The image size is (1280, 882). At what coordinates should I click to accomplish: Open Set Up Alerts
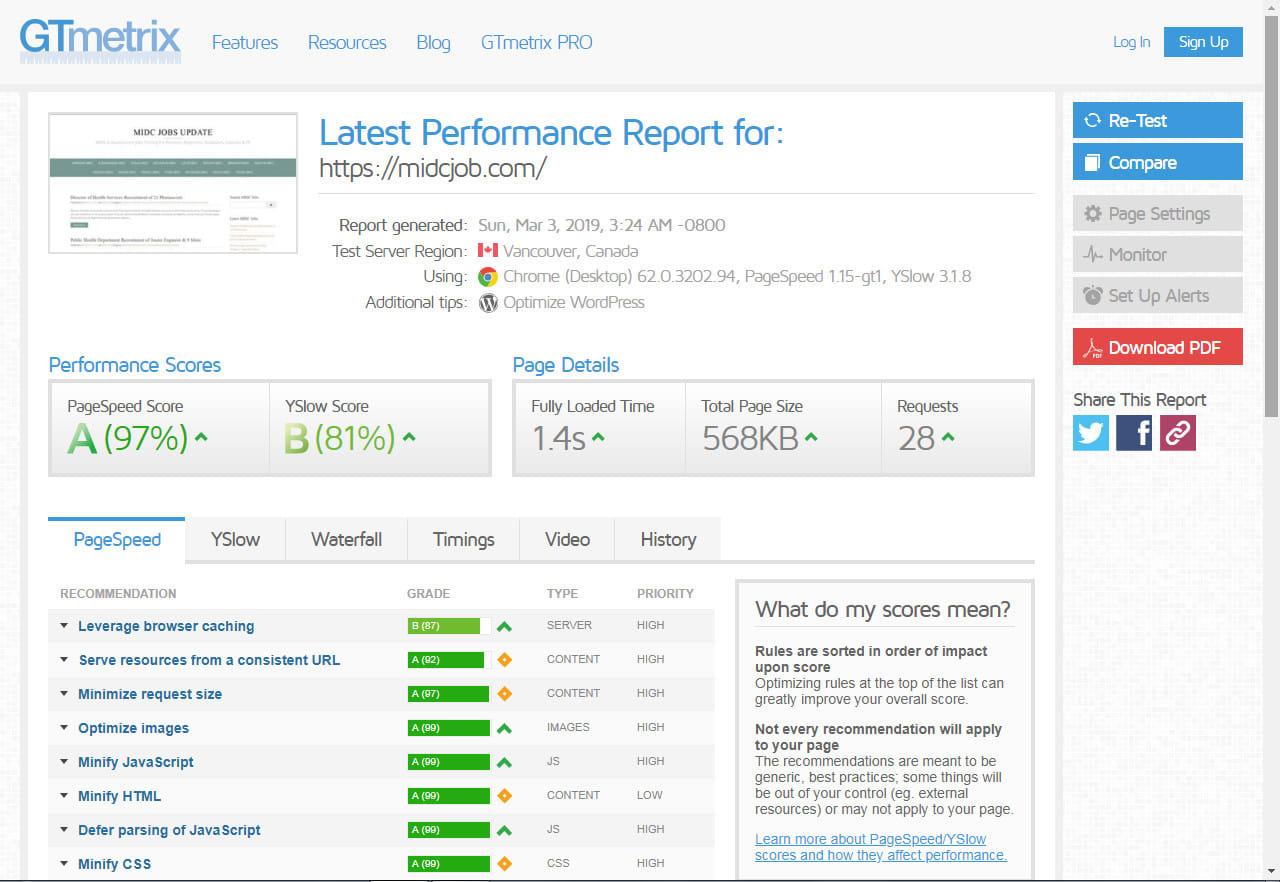[x=1157, y=295]
